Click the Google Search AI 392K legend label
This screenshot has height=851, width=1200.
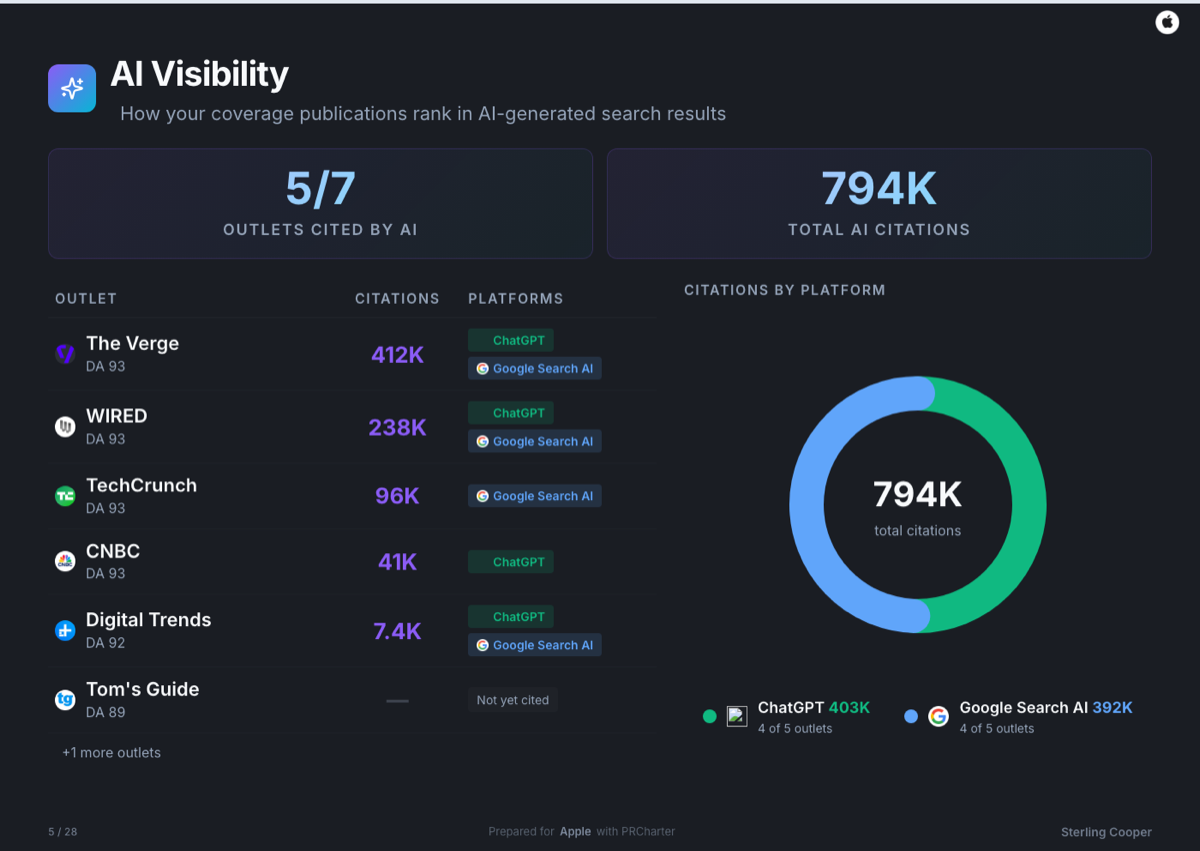pyautogui.click(x=1046, y=707)
